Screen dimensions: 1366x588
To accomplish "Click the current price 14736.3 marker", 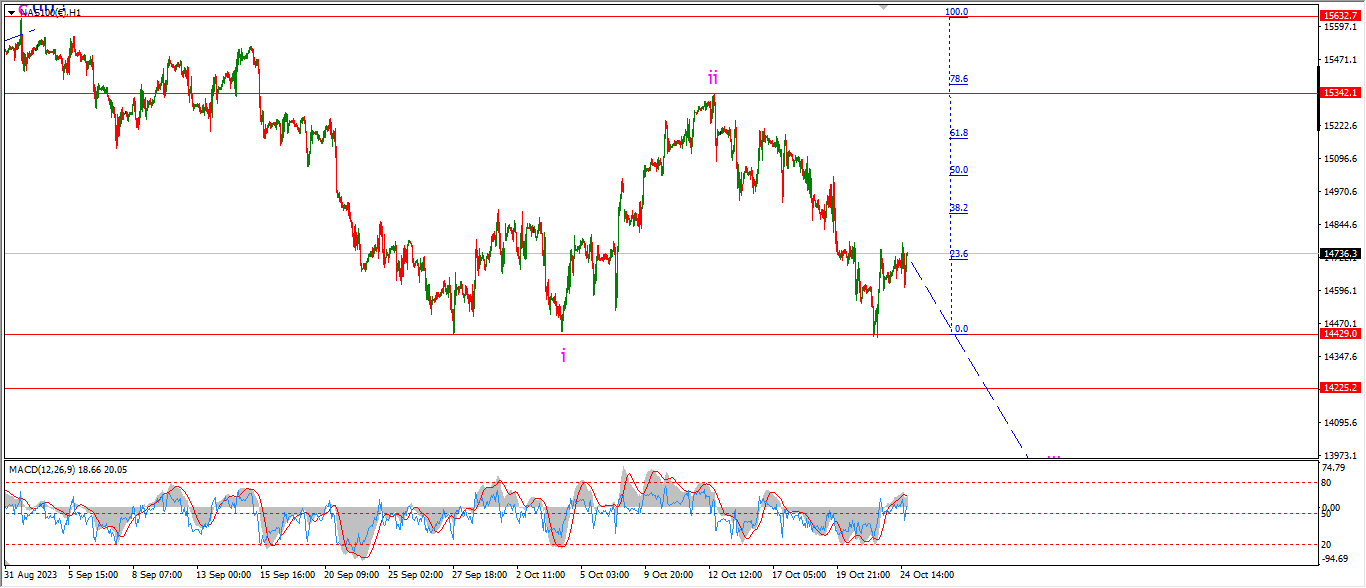I will point(1339,254).
